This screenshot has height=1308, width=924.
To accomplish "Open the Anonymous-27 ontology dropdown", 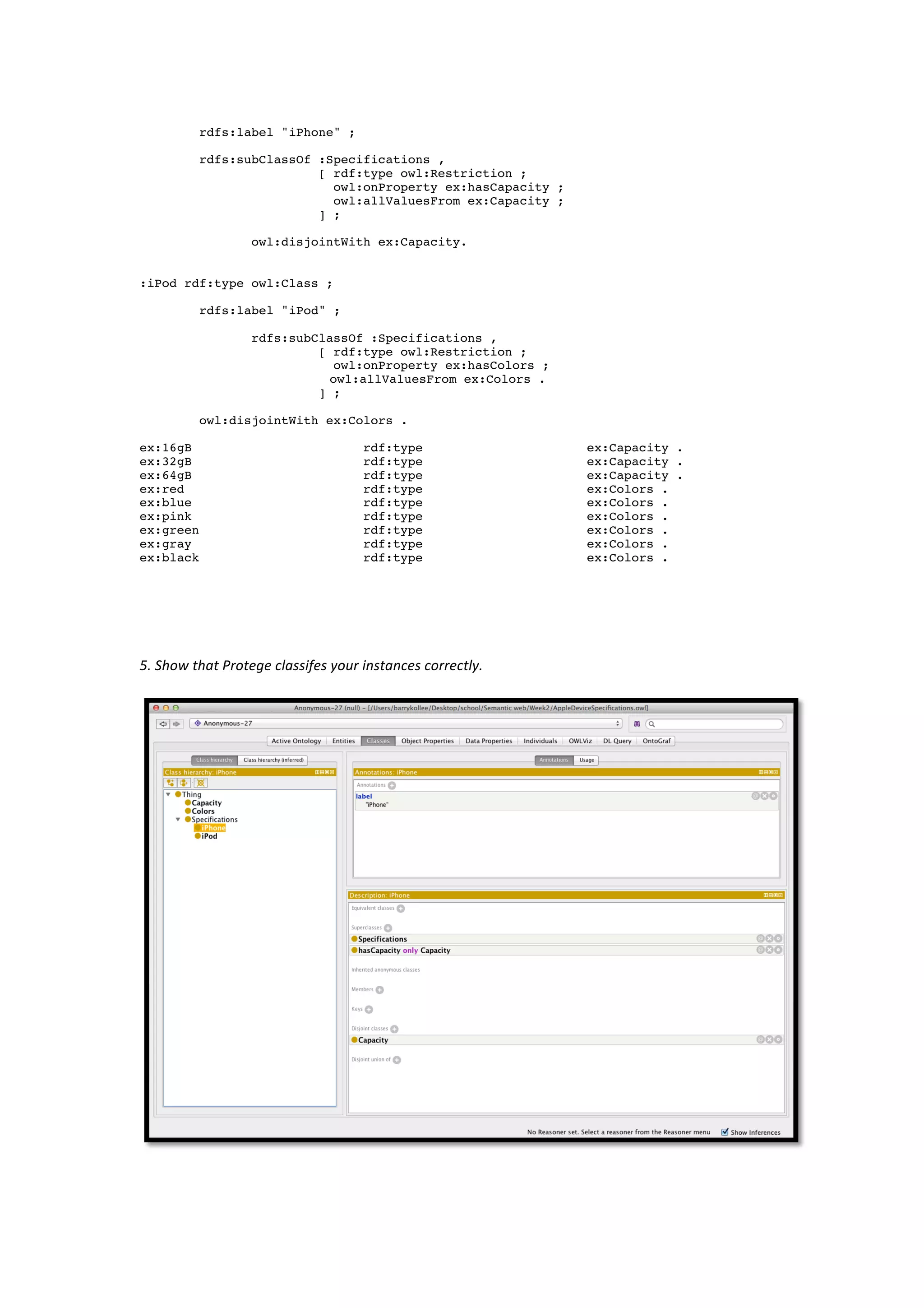I will [x=617, y=724].
